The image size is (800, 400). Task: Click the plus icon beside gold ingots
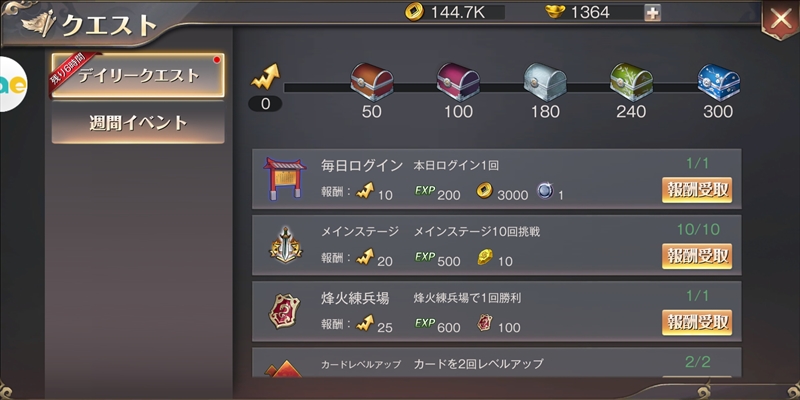pos(653,13)
